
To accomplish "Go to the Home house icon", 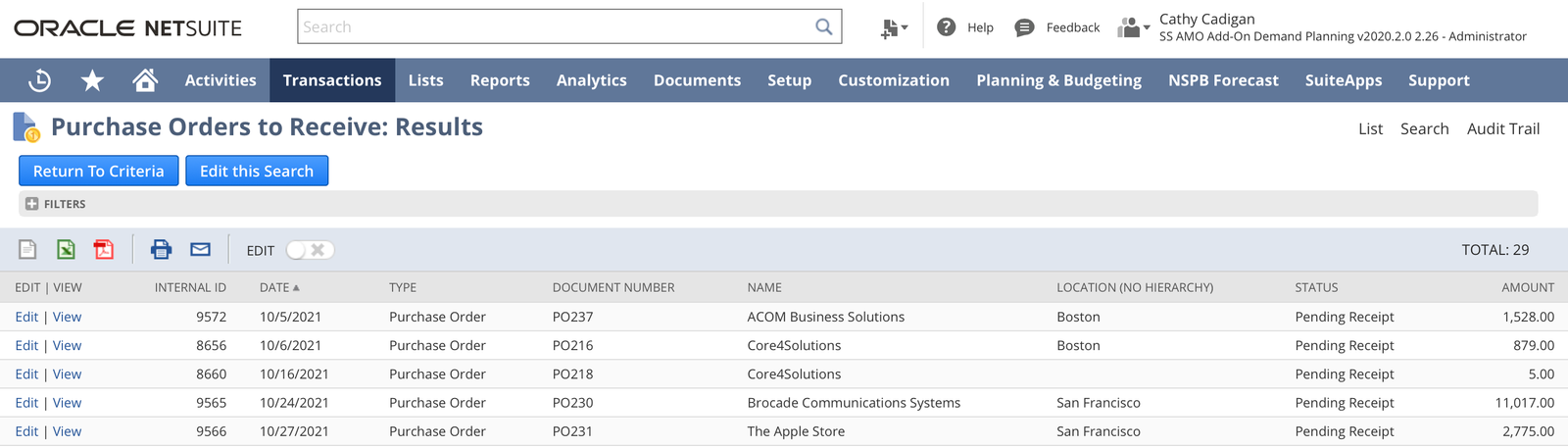I will (x=145, y=80).
